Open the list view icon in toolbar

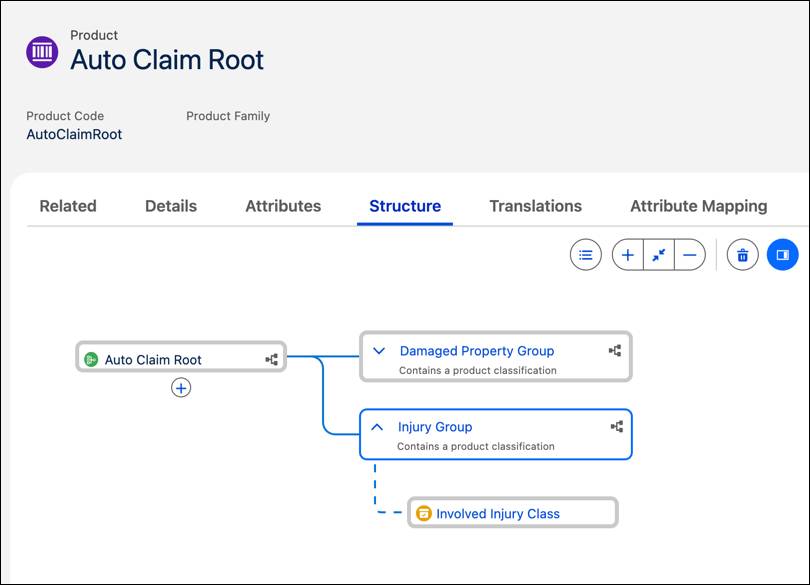pyautogui.click(x=585, y=255)
